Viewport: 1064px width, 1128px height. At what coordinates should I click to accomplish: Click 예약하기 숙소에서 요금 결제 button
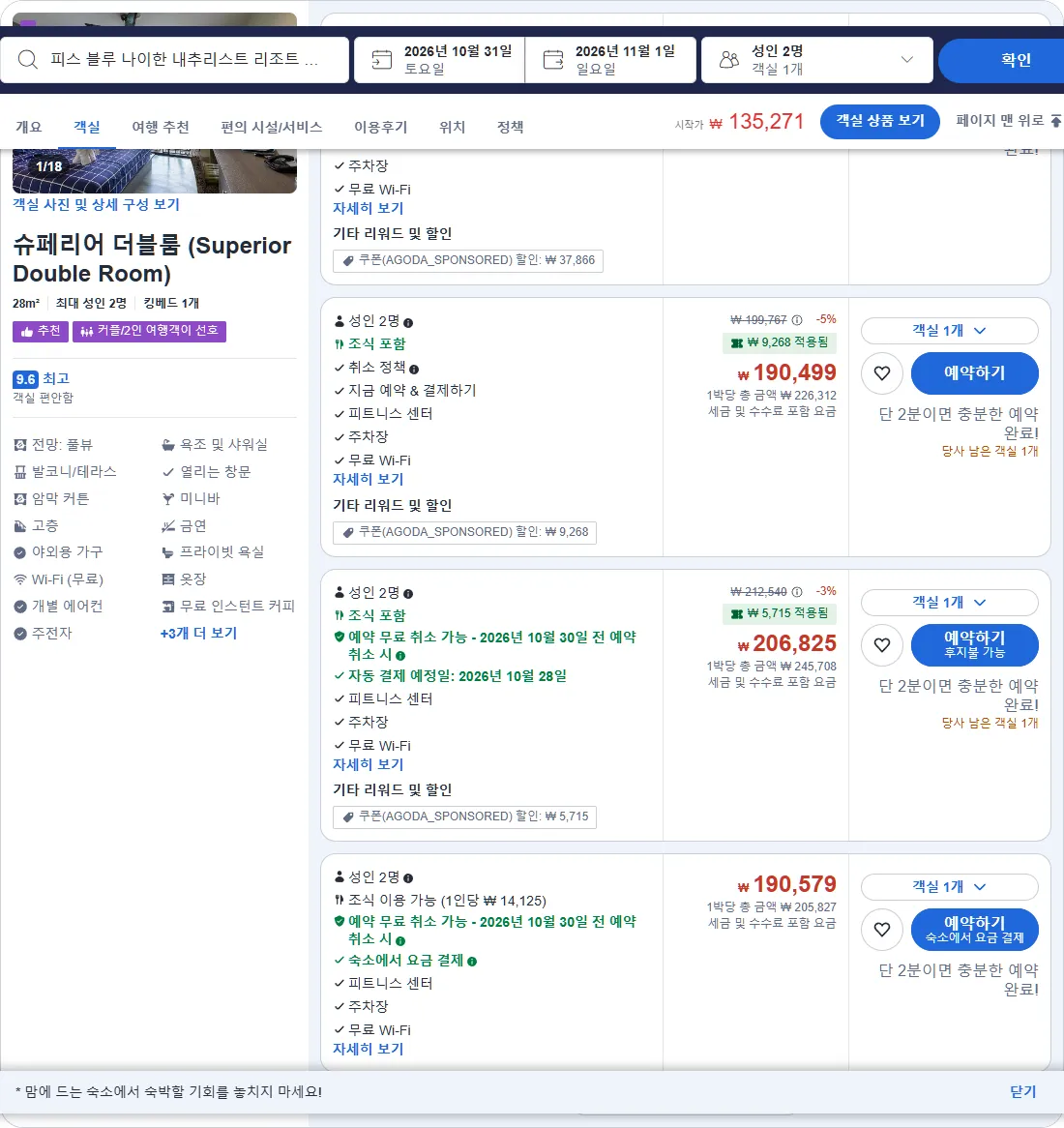[974, 930]
